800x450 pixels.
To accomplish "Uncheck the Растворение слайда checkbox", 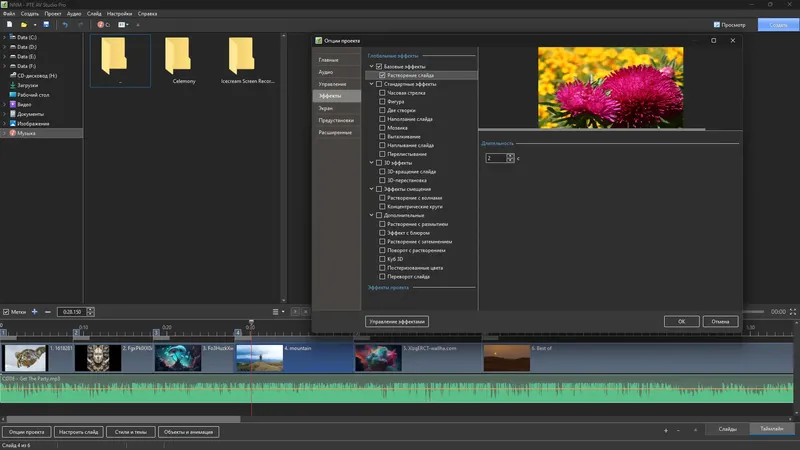I will coord(382,75).
